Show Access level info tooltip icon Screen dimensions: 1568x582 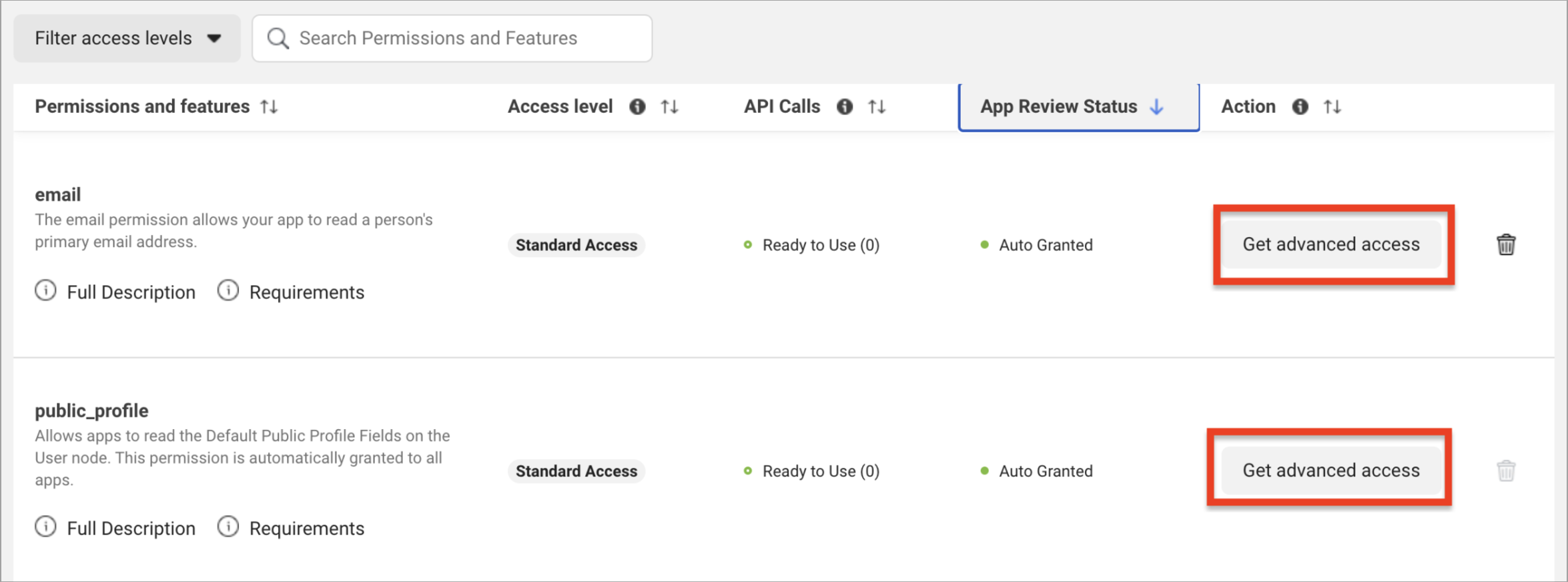click(637, 107)
